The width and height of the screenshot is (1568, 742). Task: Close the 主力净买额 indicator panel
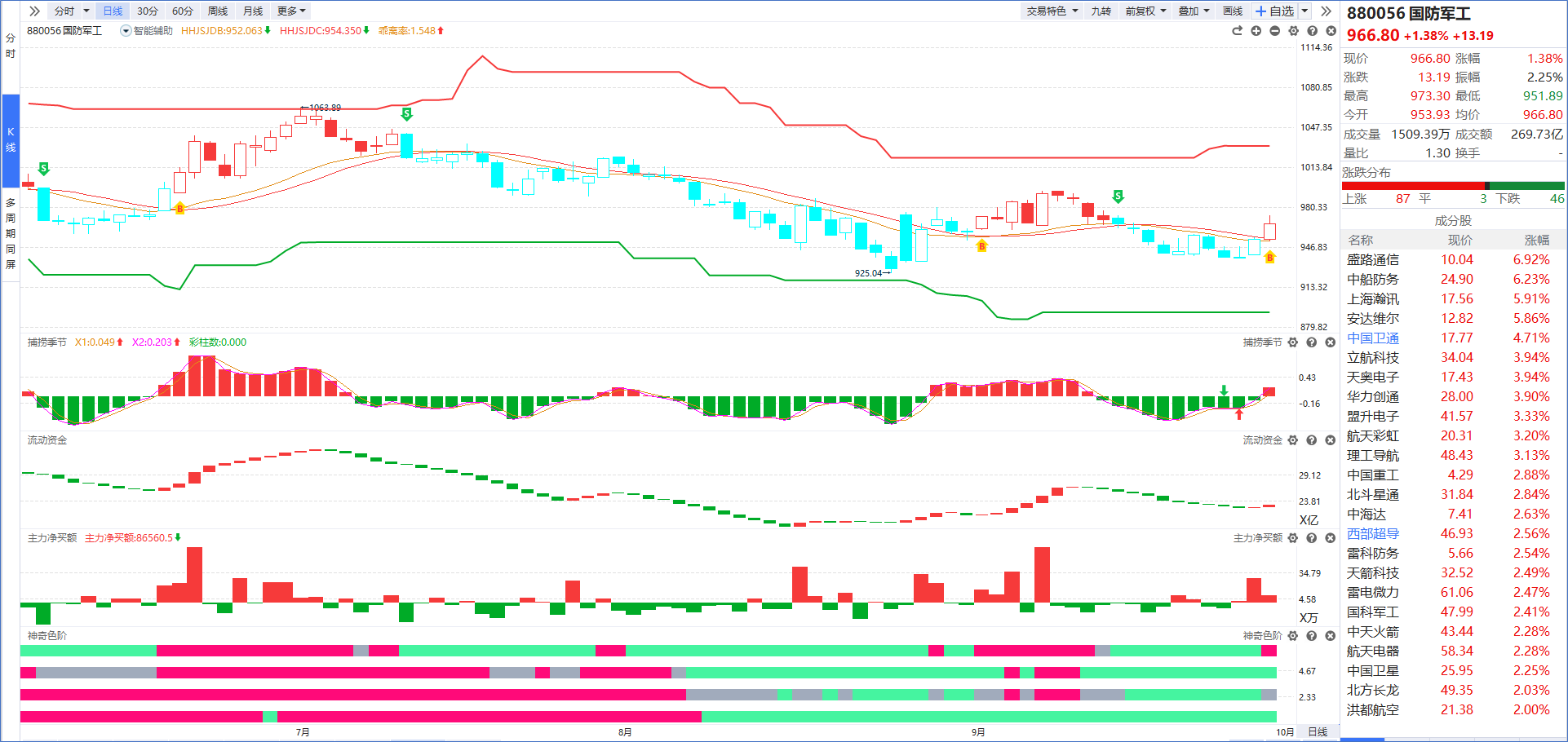pyautogui.click(x=1330, y=538)
